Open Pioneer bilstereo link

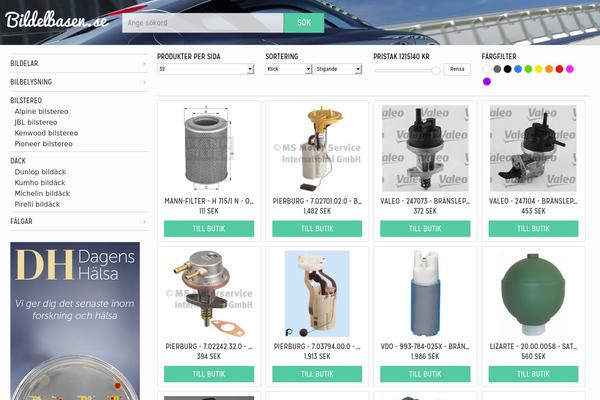(44, 144)
